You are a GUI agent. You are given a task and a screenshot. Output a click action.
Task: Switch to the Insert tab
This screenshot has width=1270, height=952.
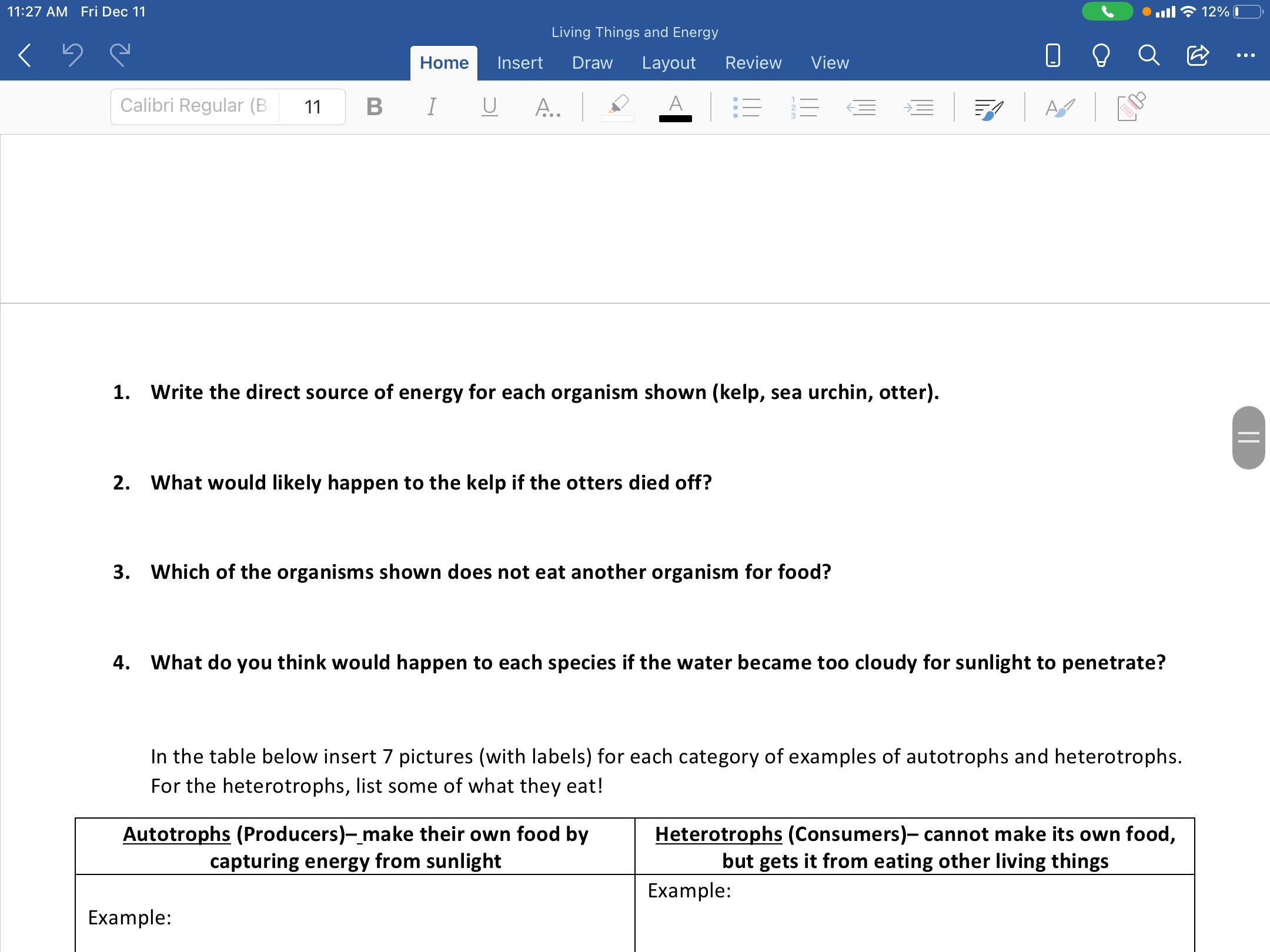(x=520, y=63)
